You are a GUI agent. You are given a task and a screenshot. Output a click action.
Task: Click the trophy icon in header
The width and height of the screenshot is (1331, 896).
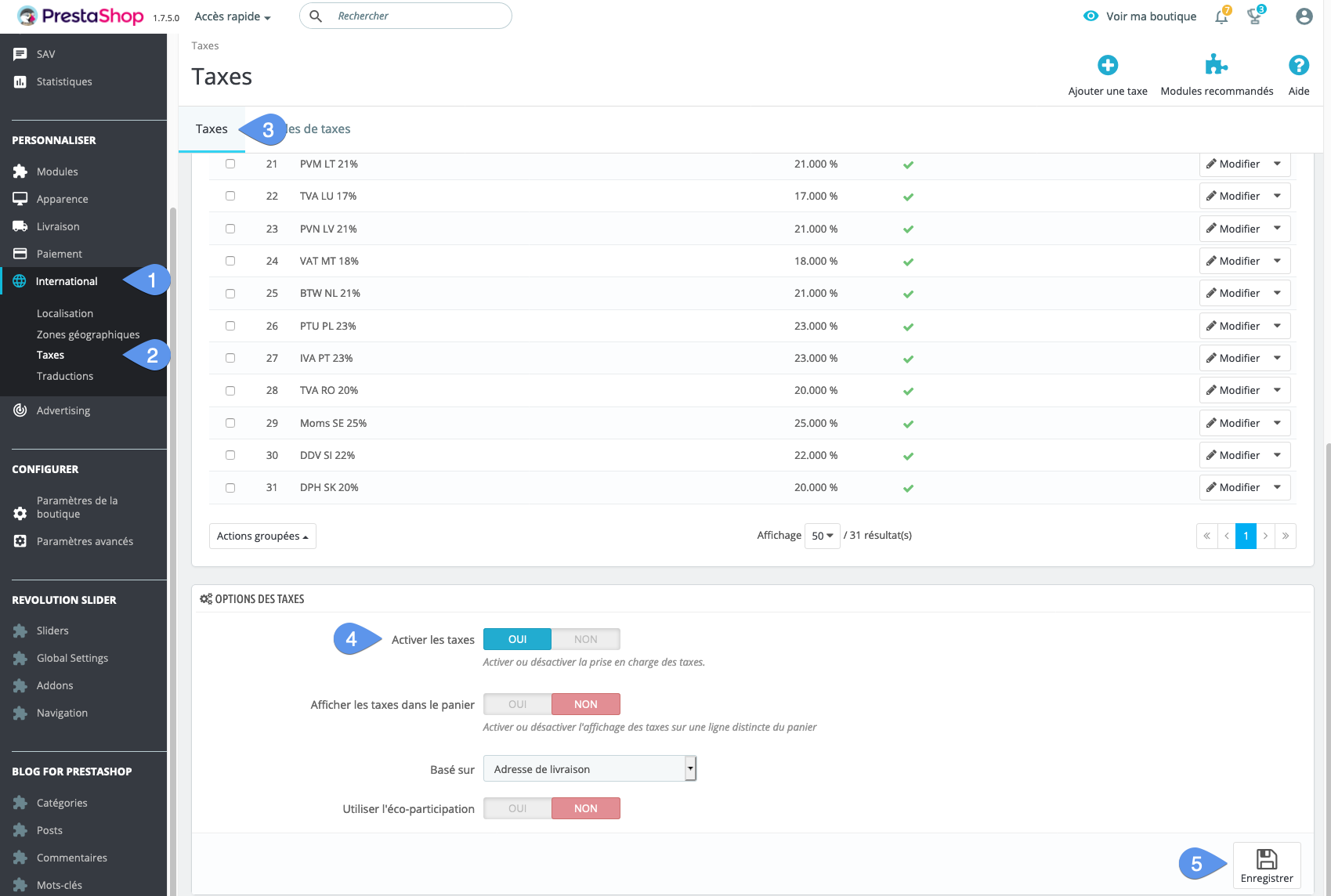pyautogui.click(x=1254, y=16)
